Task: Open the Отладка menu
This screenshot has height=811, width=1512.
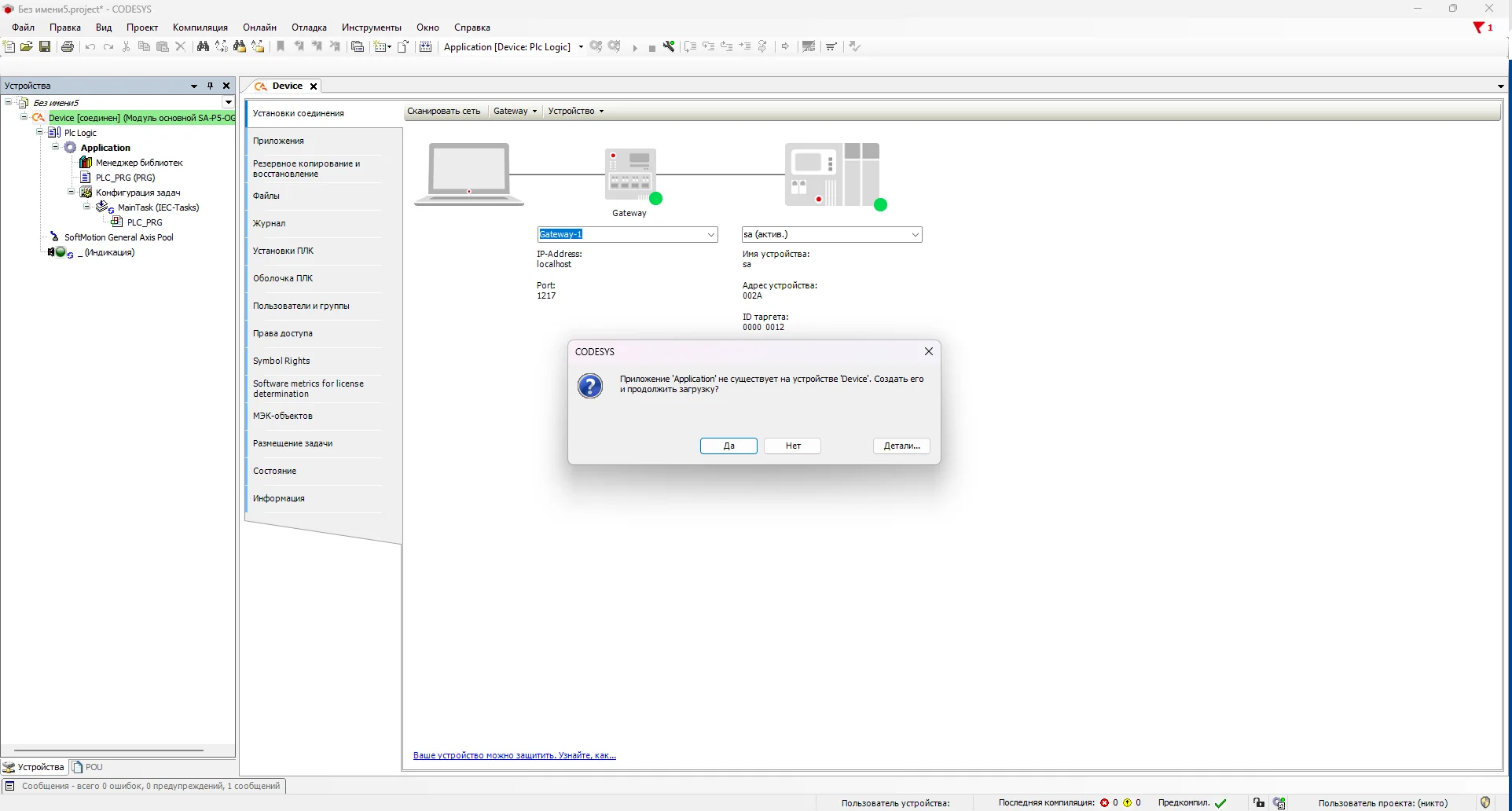Action: tap(309, 28)
